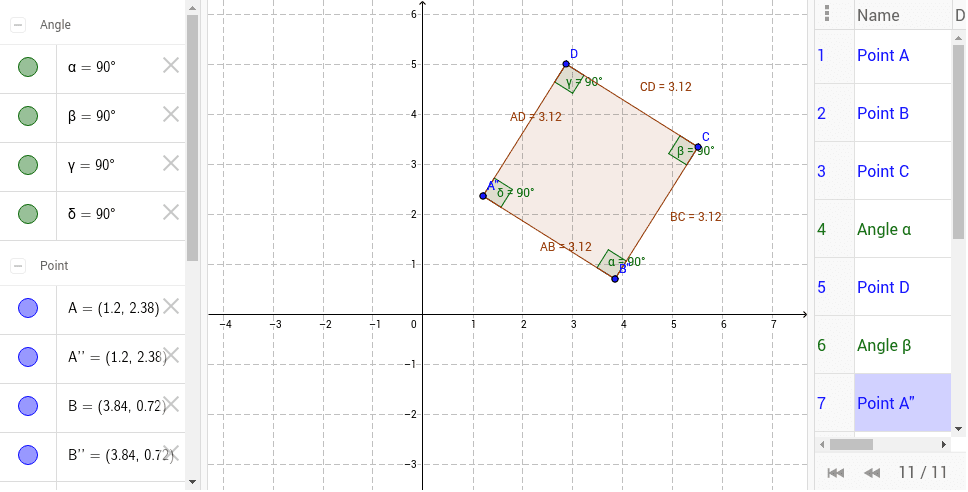Click protocol horizontal scroll left arrow
This screenshot has width=968, height=492.
821,444
